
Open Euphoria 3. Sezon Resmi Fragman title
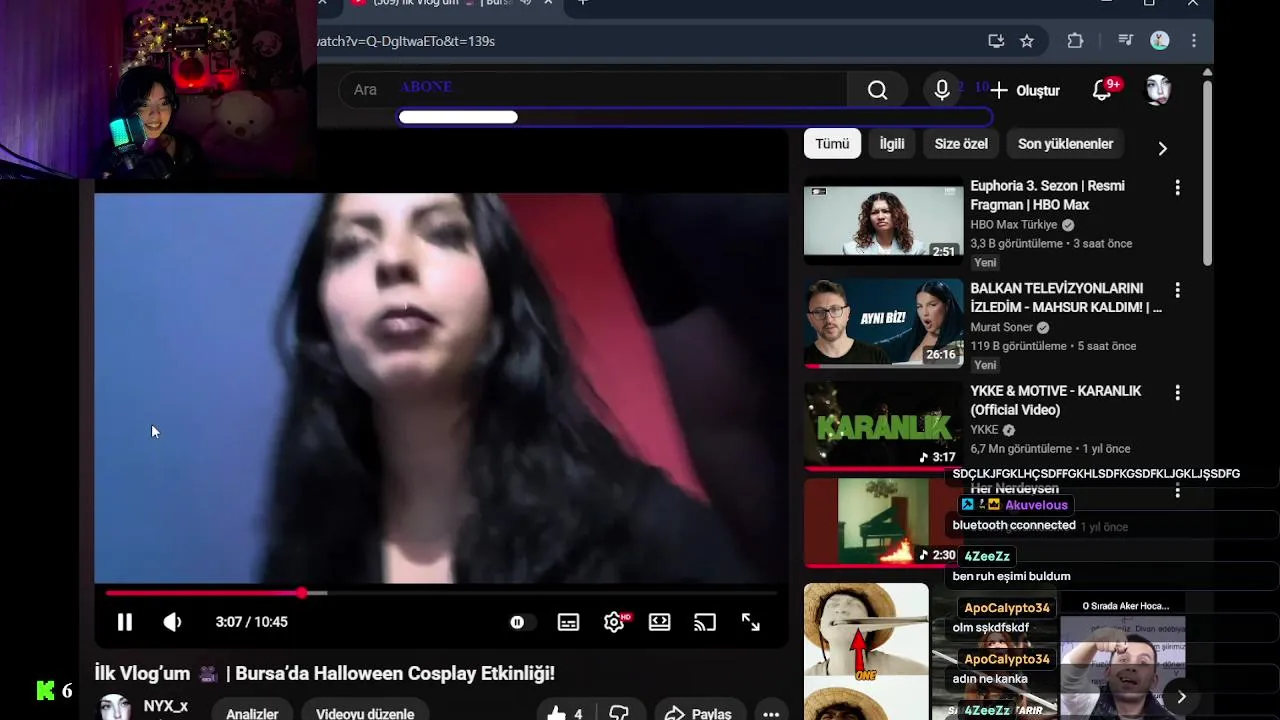1047,195
